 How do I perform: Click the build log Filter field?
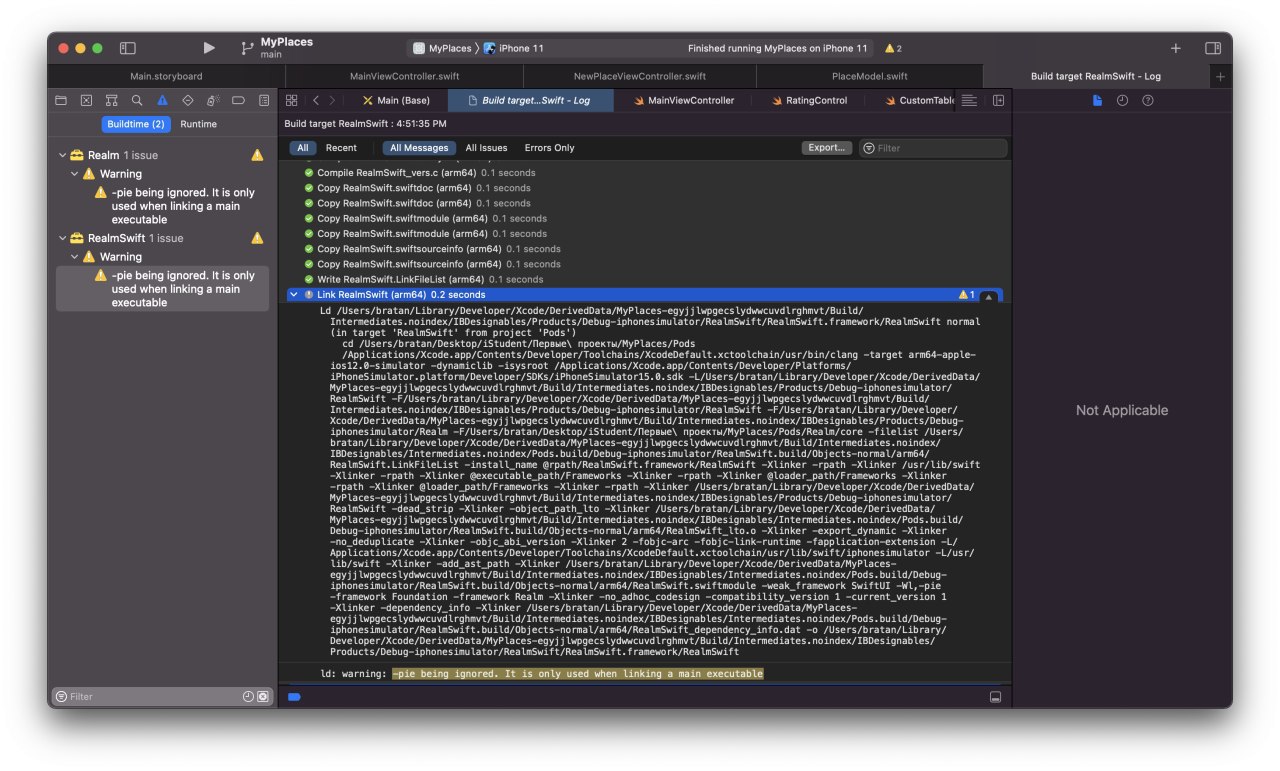pos(933,148)
